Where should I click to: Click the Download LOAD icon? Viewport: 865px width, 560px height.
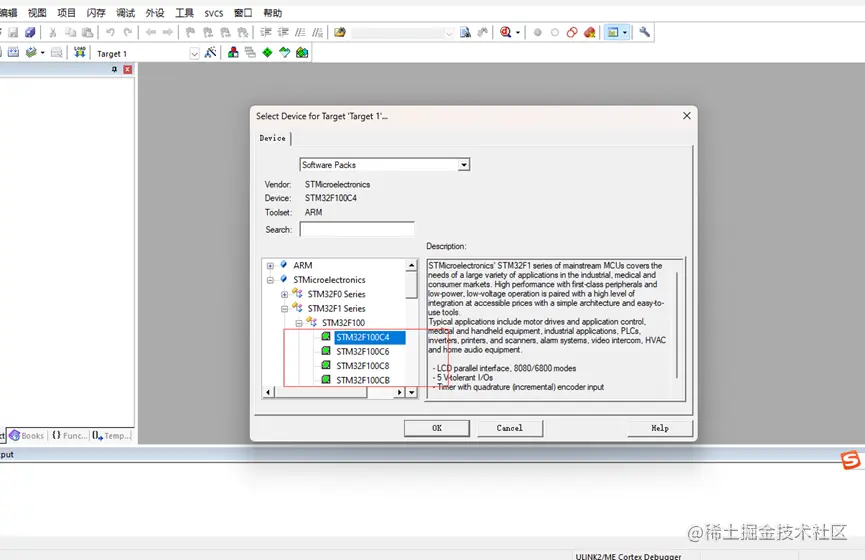click(x=79, y=52)
